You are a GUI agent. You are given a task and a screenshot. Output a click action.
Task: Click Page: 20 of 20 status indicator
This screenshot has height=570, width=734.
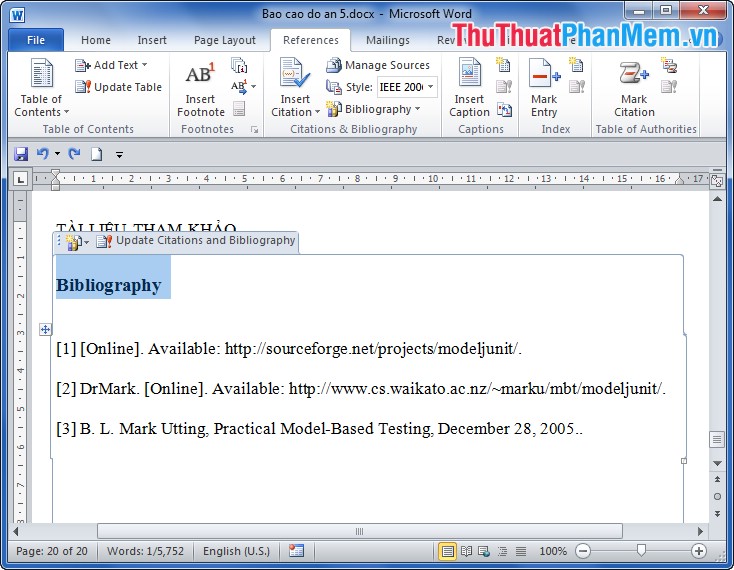tap(51, 551)
